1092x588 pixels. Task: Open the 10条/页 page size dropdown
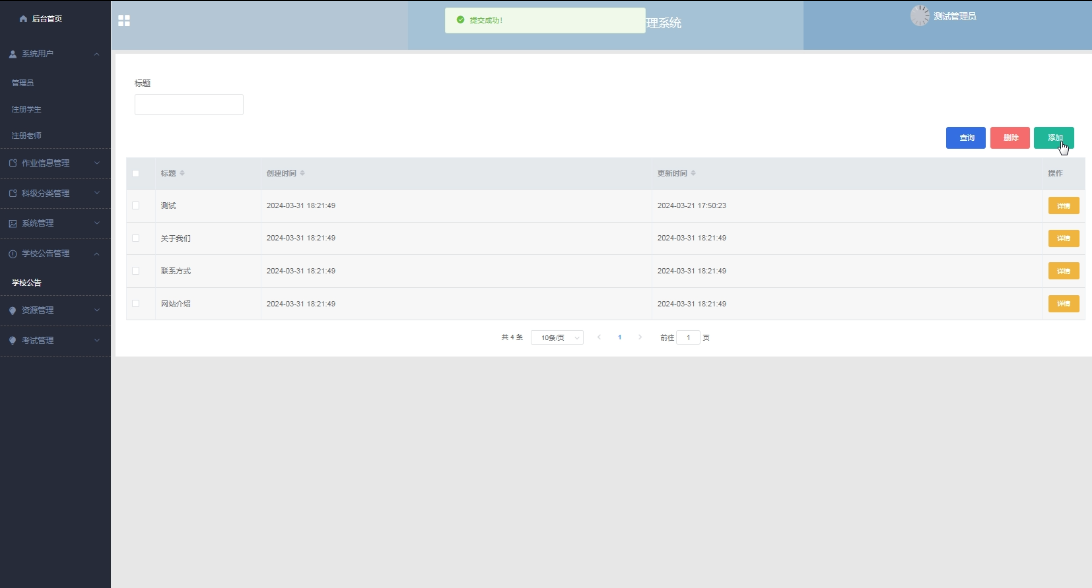557,338
